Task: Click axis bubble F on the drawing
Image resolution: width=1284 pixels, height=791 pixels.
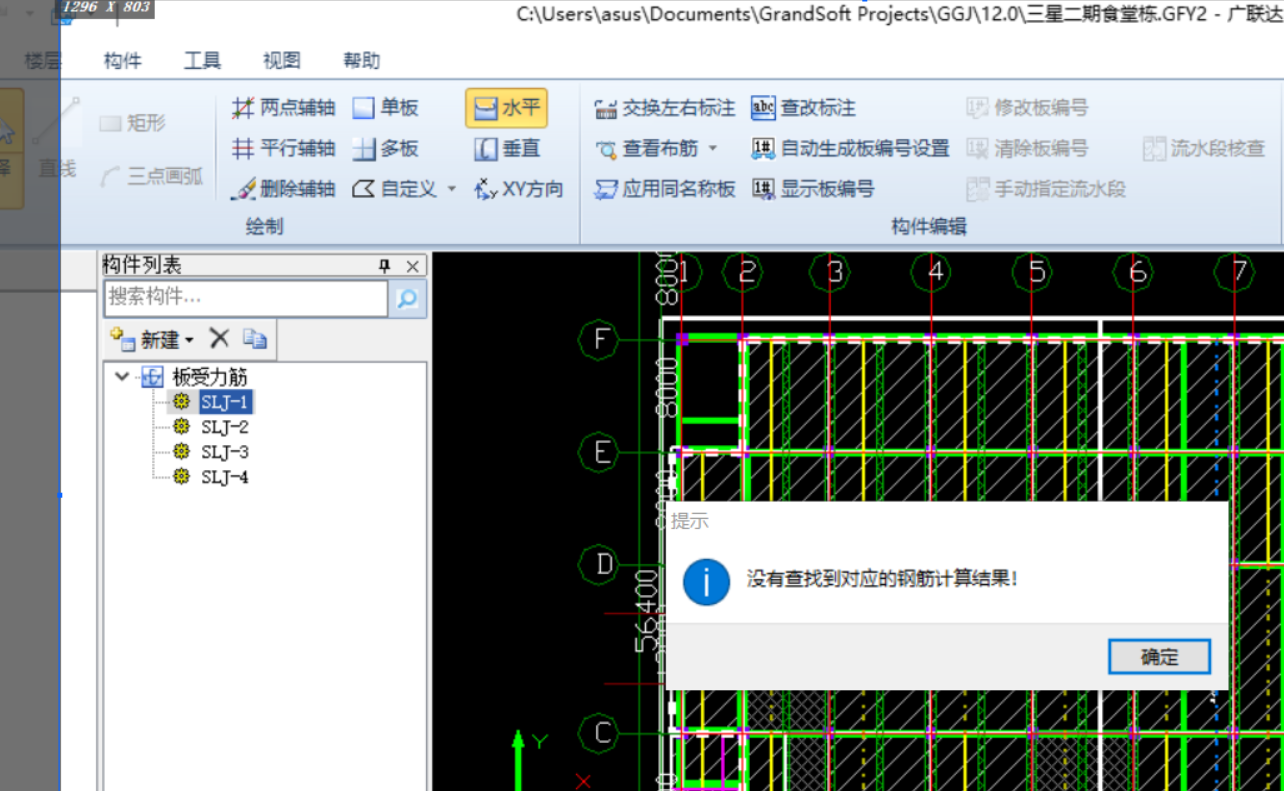Action: point(600,340)
